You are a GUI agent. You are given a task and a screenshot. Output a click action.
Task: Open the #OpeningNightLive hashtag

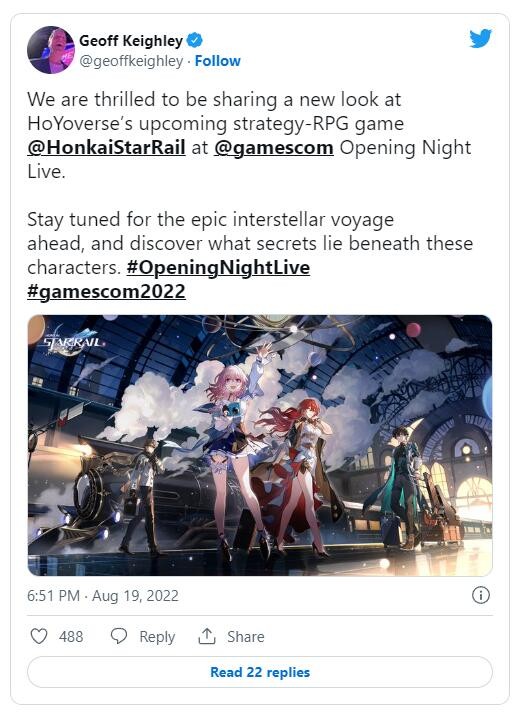218,268
